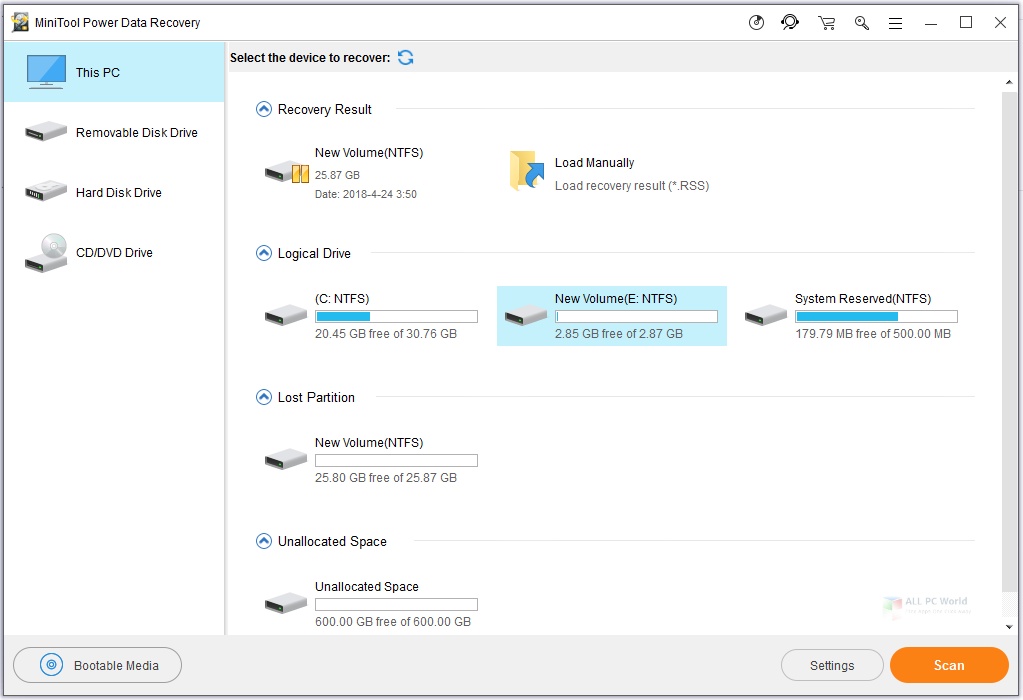Click the key registration icon
1023x700 pixels.
pos(861,23)
